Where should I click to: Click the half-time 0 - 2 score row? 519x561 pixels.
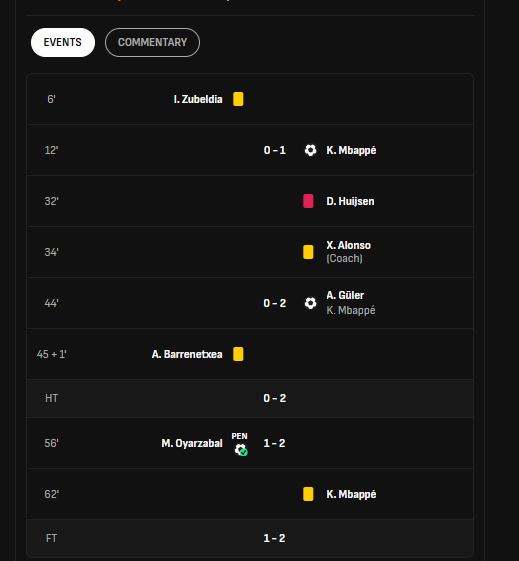click(250, 398)
